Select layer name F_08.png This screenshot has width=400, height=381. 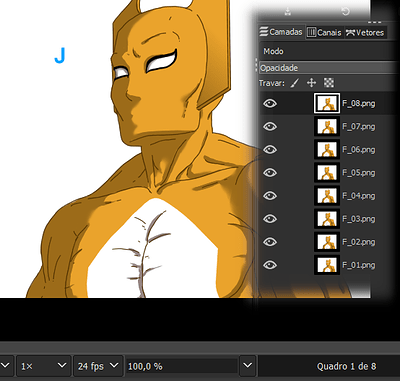359,104
